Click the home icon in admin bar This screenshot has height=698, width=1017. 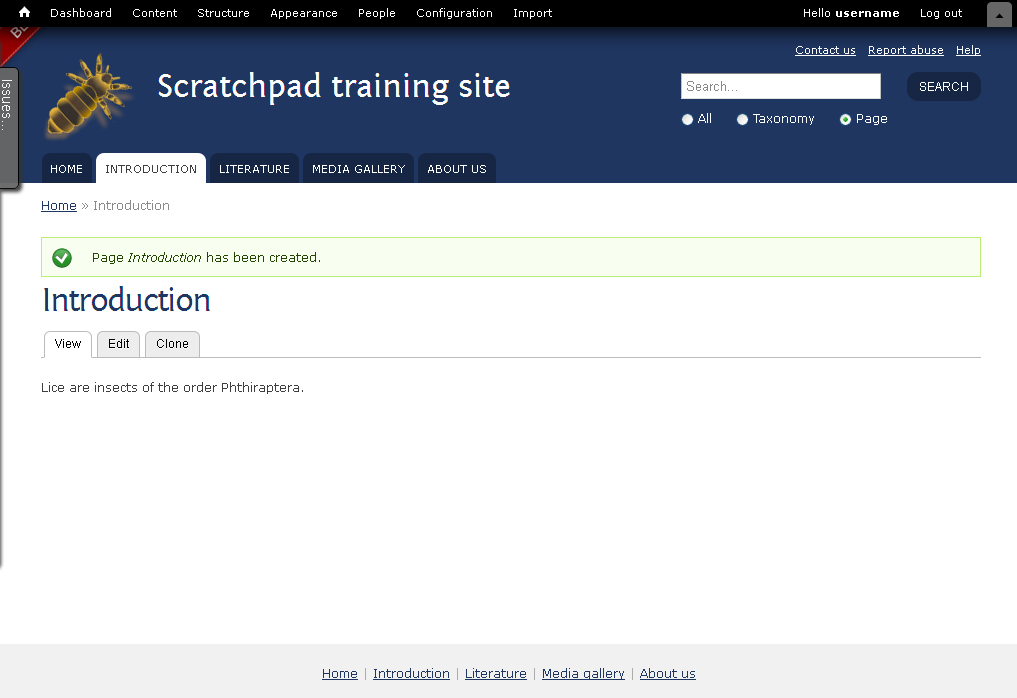click(24, 12)
